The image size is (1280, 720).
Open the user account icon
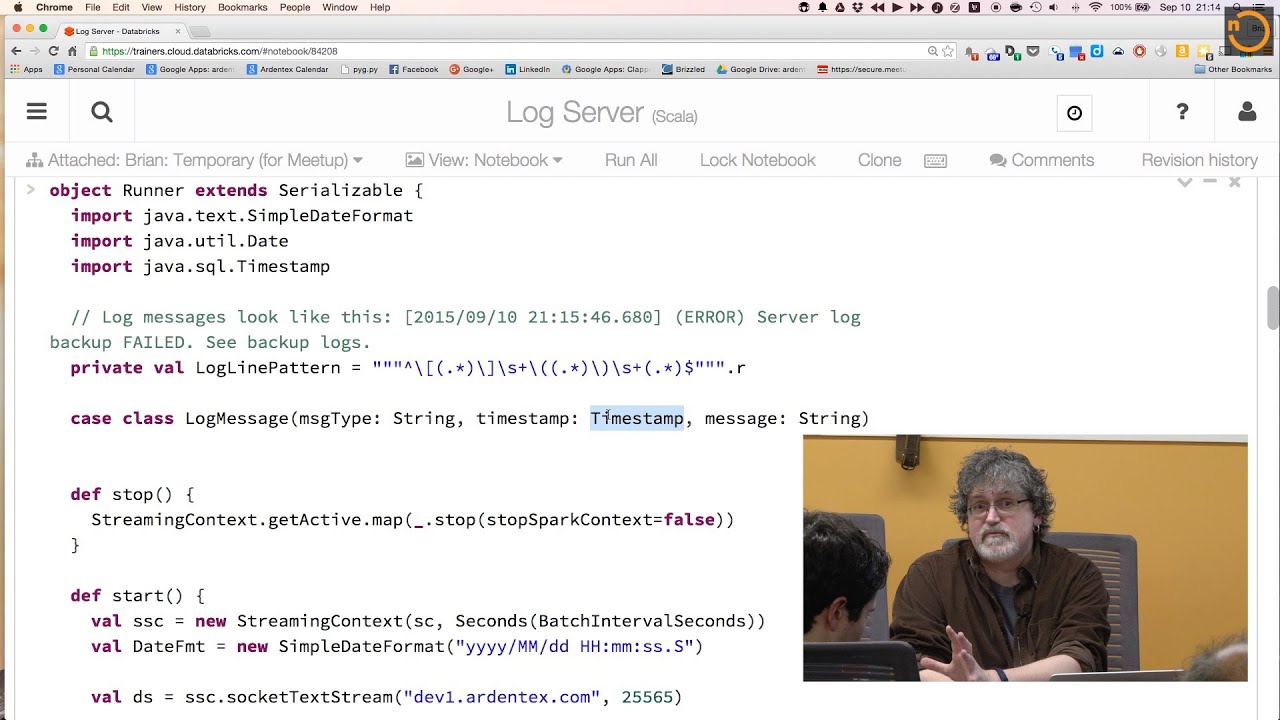click(1247, 112)
